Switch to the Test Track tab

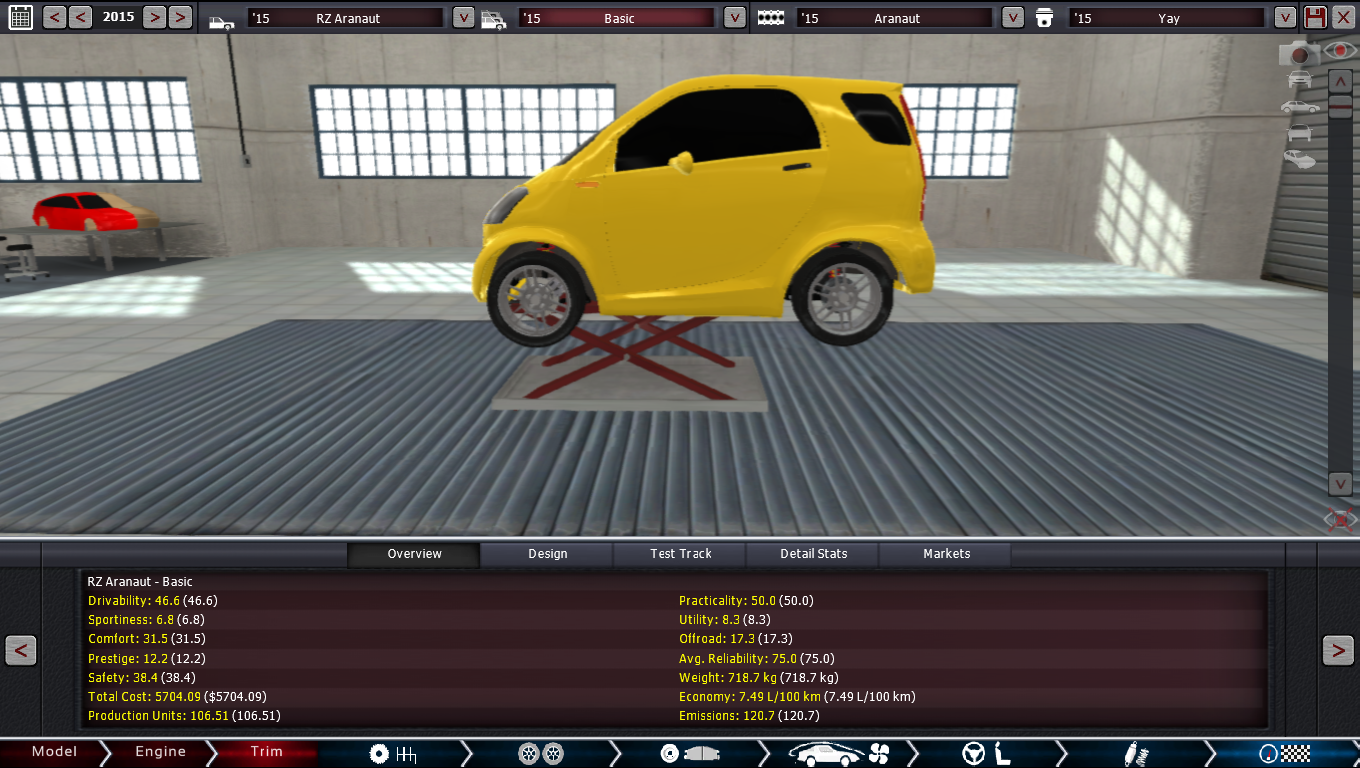pyautogui.click(x=681, y=554)
